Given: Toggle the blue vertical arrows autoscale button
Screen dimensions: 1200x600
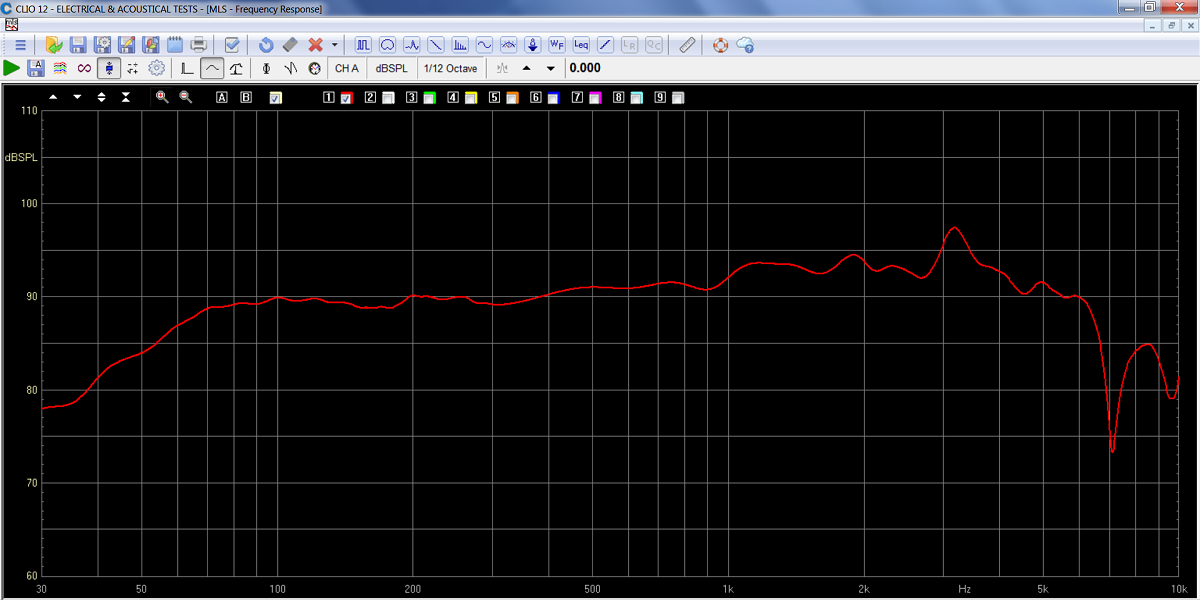Looking at the screenshot, I should (108, 68).
